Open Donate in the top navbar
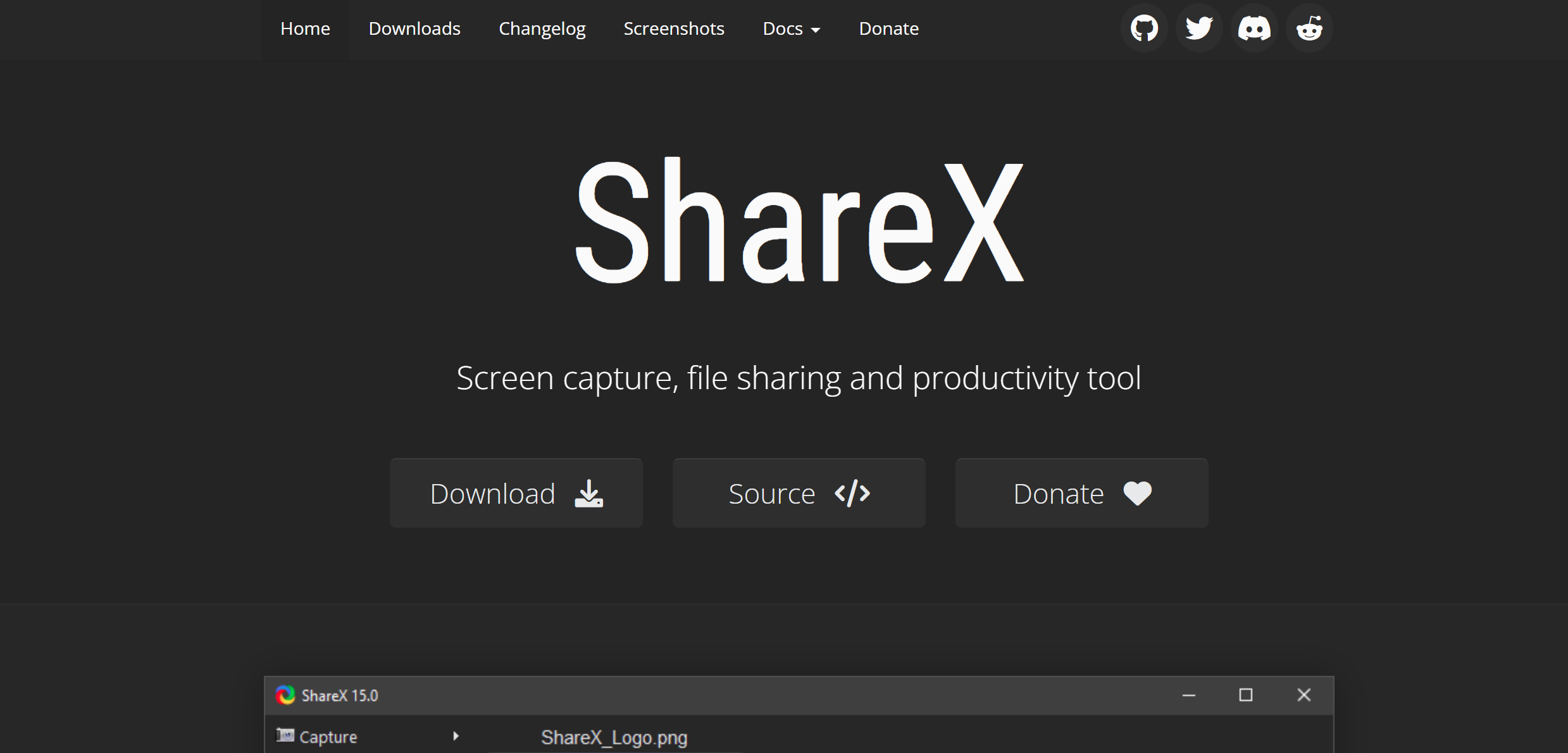Screen dimensions: 1568x753 tap(888, 29)
